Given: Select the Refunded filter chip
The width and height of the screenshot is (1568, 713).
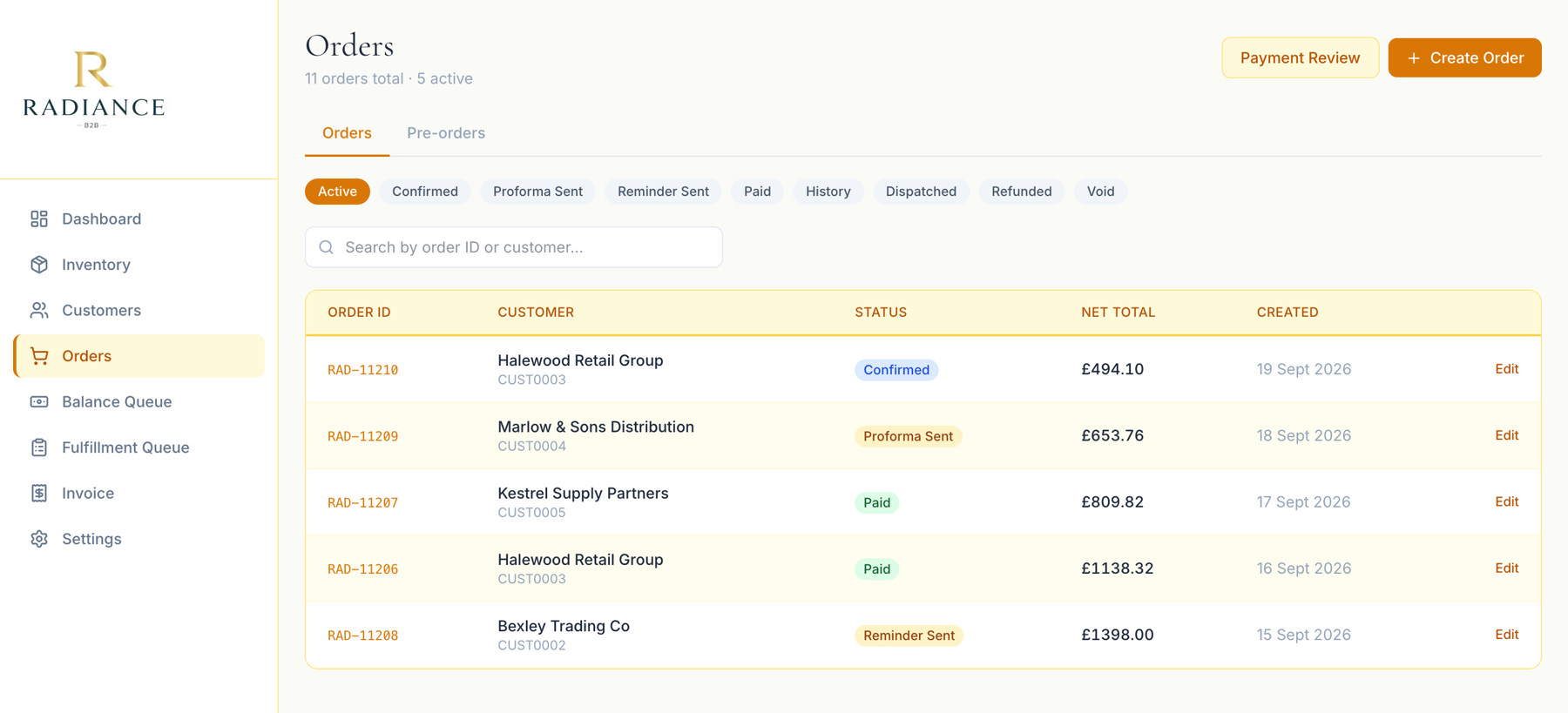Looking at the screenshot, I should [1021, 192].
